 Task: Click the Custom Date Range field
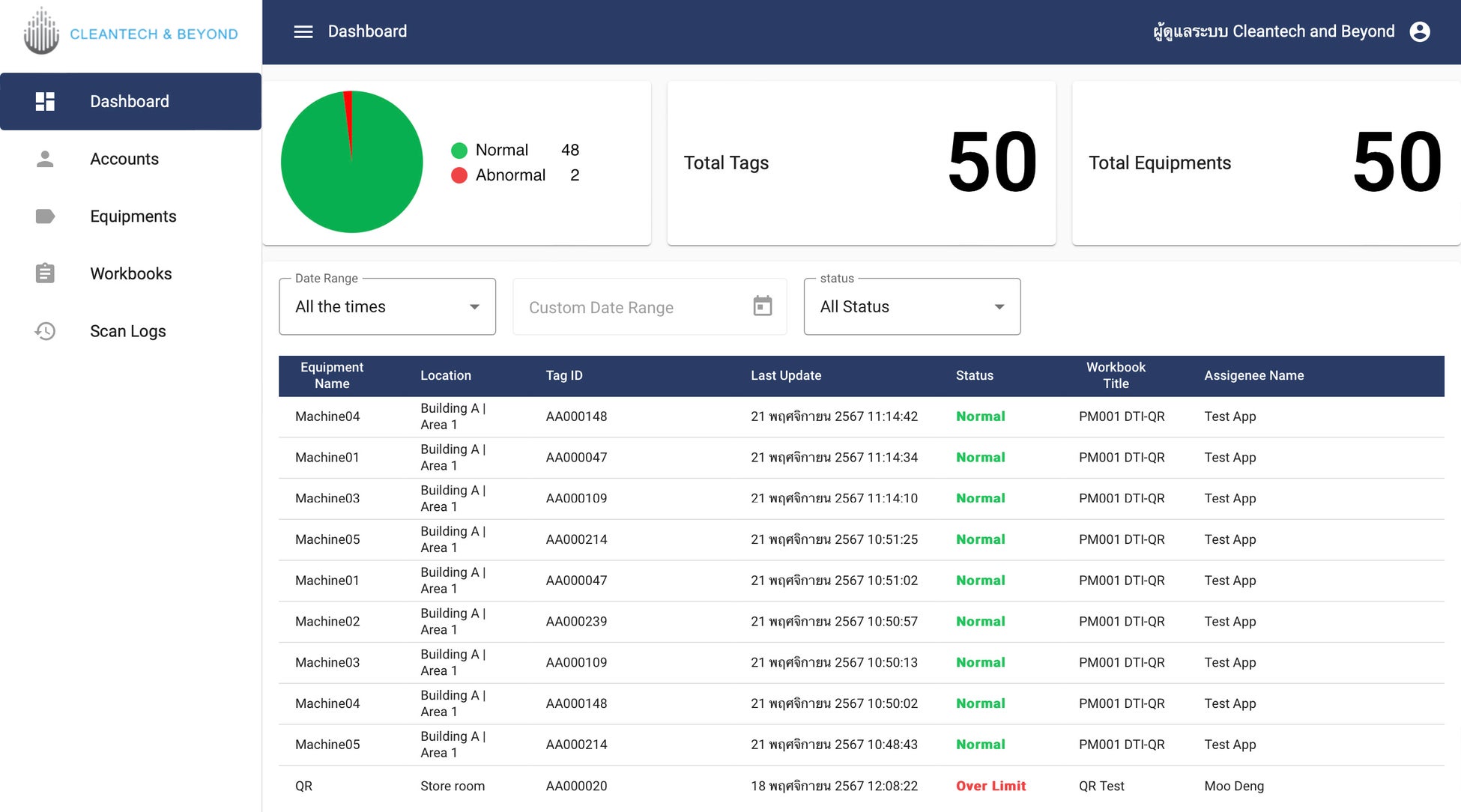click(629, 307)
